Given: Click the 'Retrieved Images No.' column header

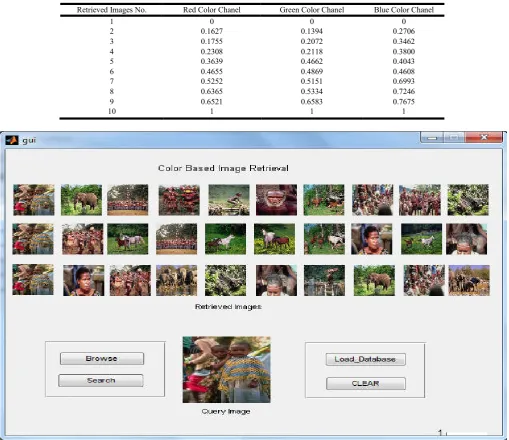Looking at the screenshot, I should click(x=111, y=10).
